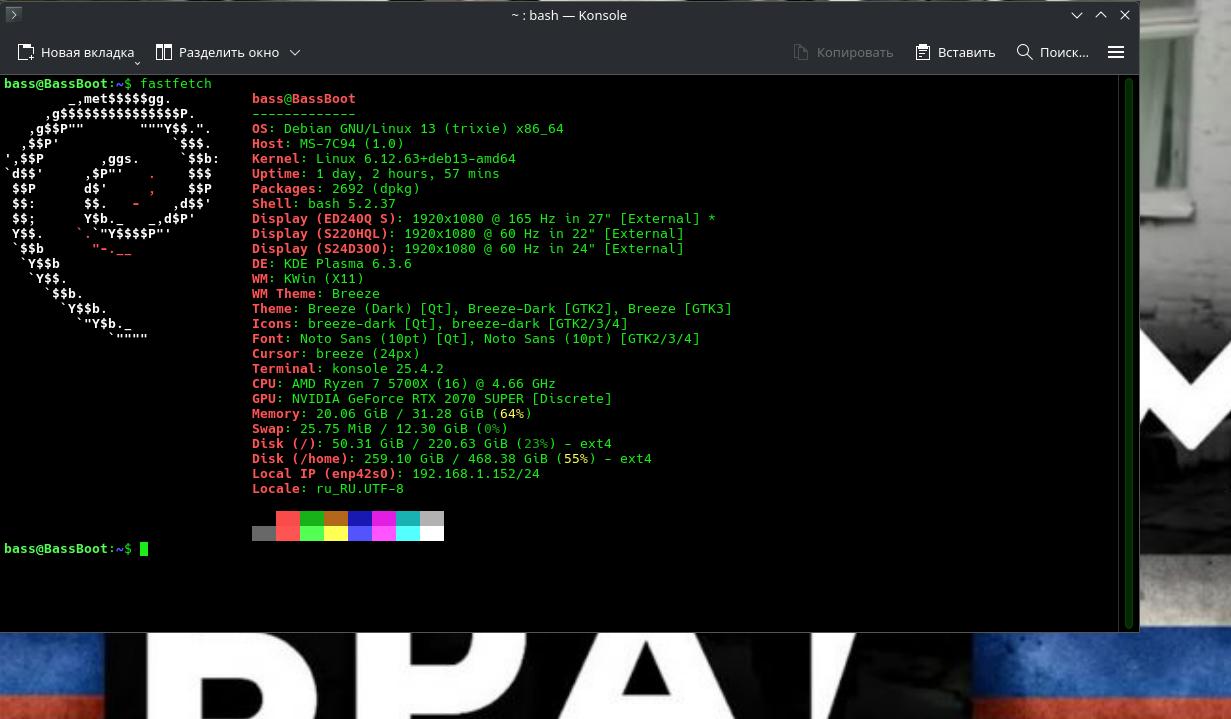Click the Local IP address line
1231x719 pixels.
point(395,474)
